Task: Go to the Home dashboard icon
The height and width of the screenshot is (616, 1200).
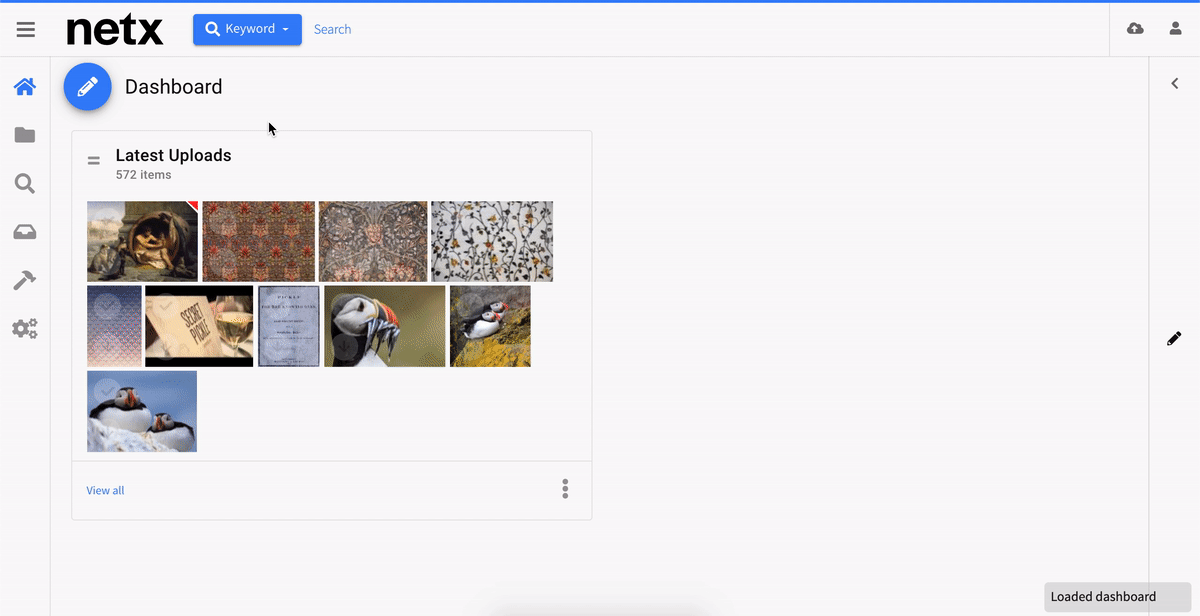Action: click(x=25, y=87)
